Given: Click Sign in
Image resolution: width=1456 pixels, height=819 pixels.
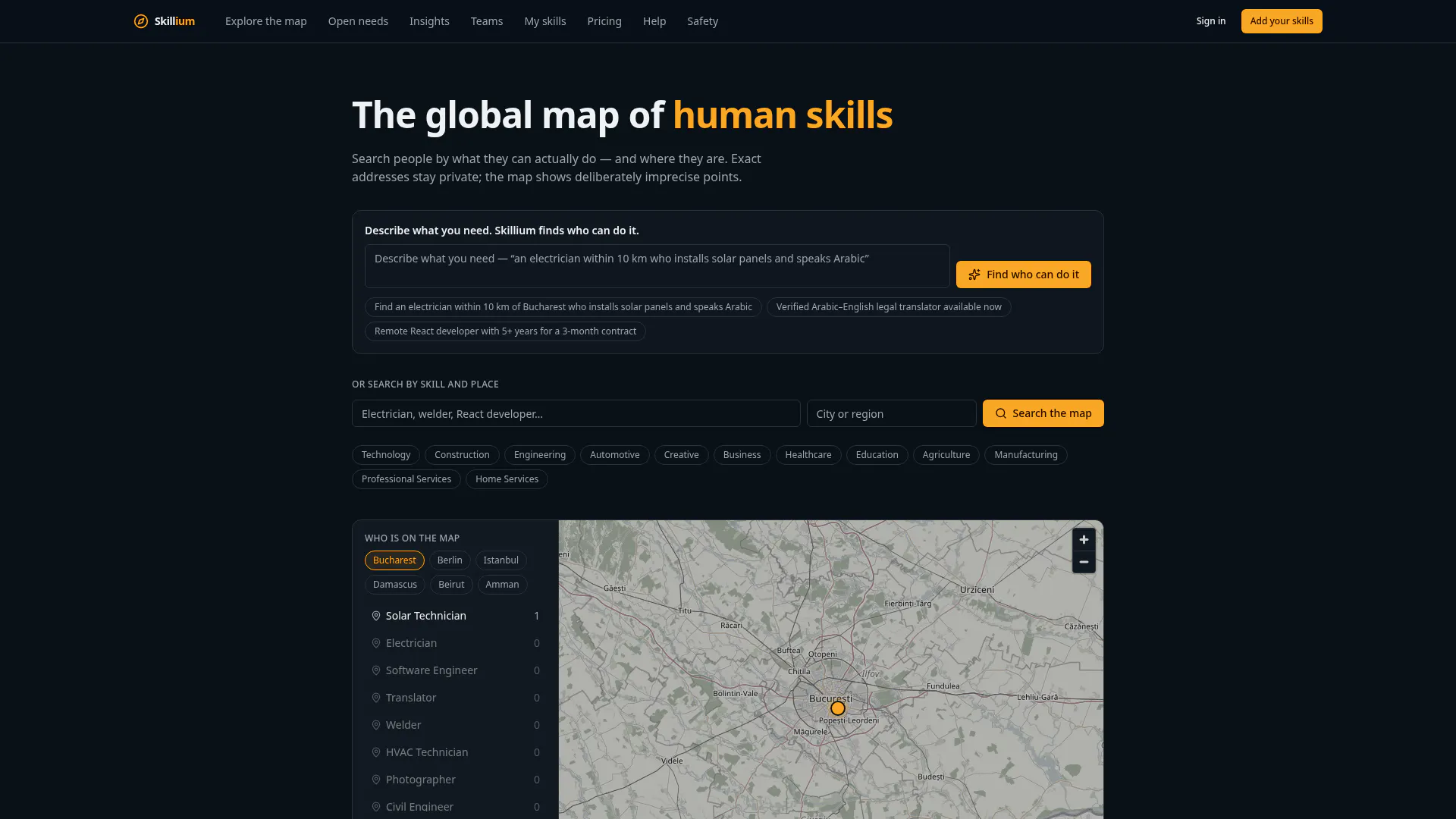Looking at the screenshot, I should click(x=1211, y=21).
